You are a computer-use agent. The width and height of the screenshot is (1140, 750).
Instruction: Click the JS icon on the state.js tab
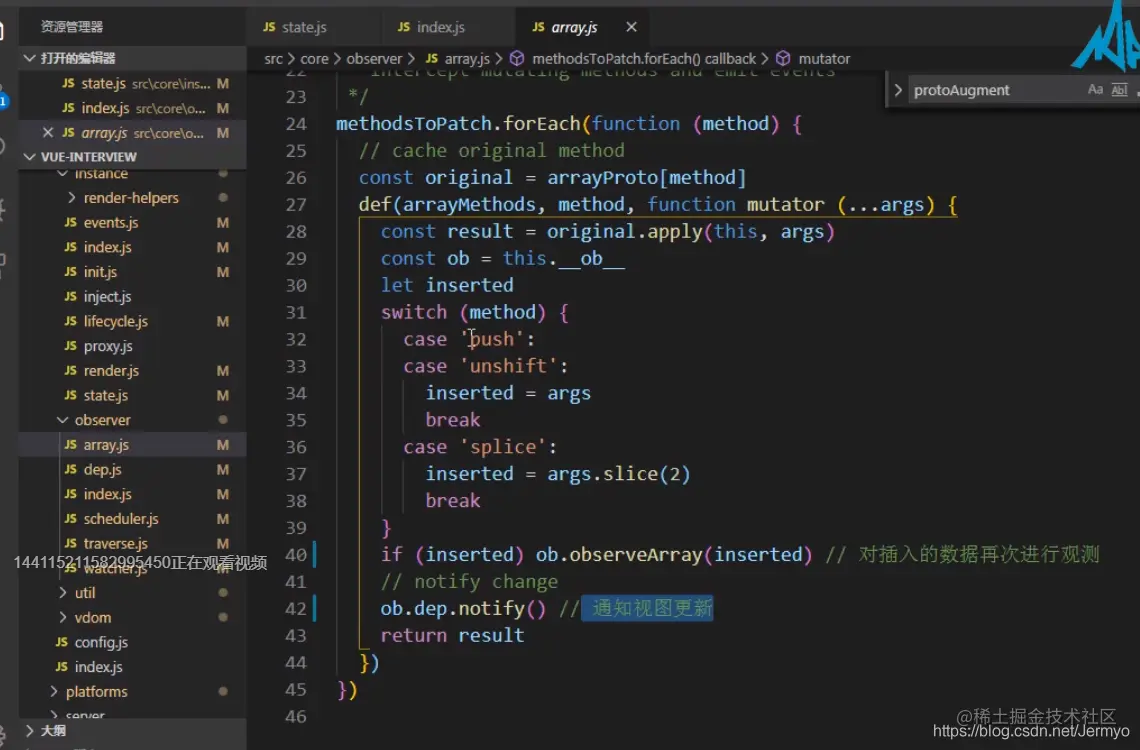coord(269,28)
